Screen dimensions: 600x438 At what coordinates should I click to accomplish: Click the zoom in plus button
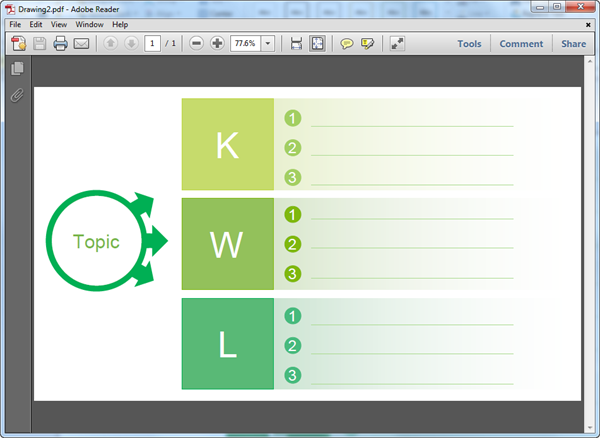(217, 44)
